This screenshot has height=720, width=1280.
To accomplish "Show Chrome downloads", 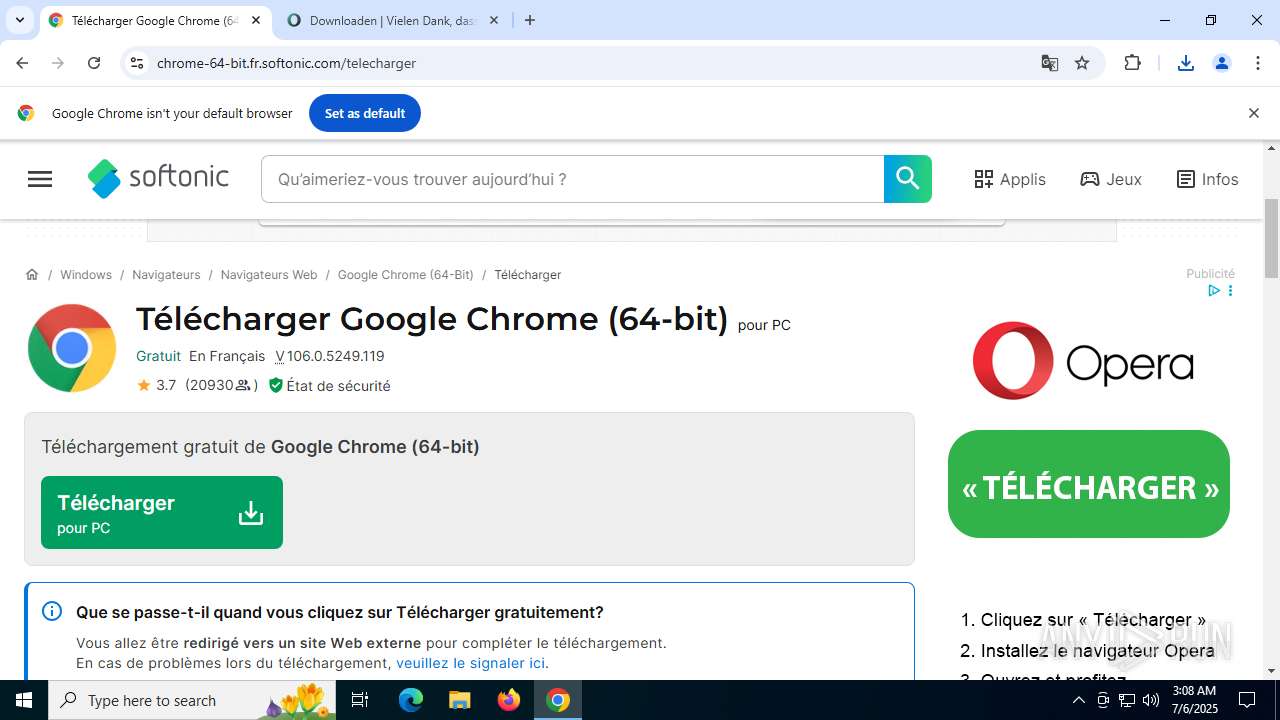I will (x=1186, y=63).
